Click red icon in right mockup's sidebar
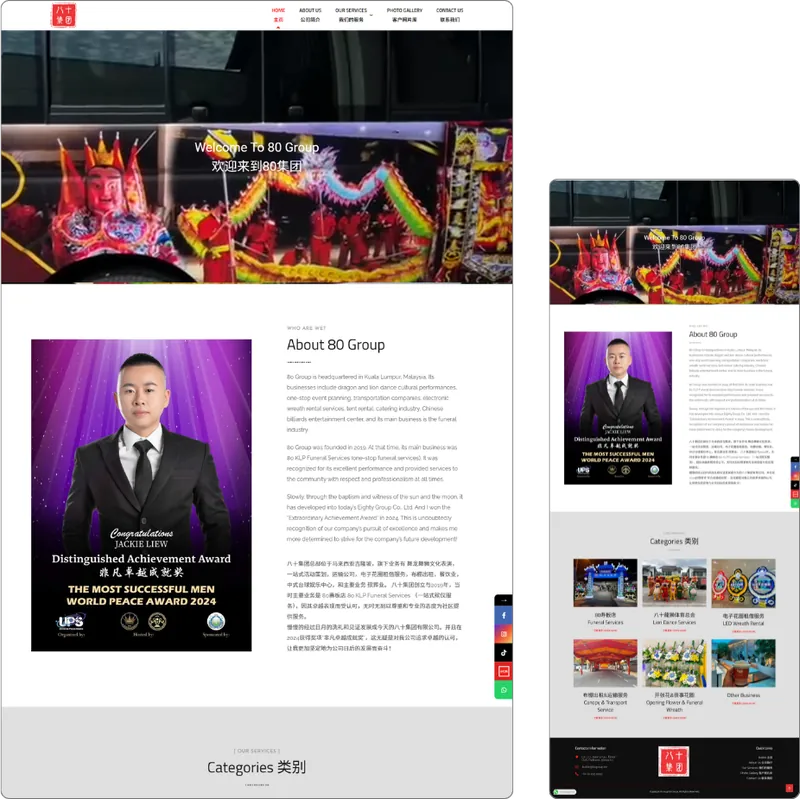 tap(795, 494)
